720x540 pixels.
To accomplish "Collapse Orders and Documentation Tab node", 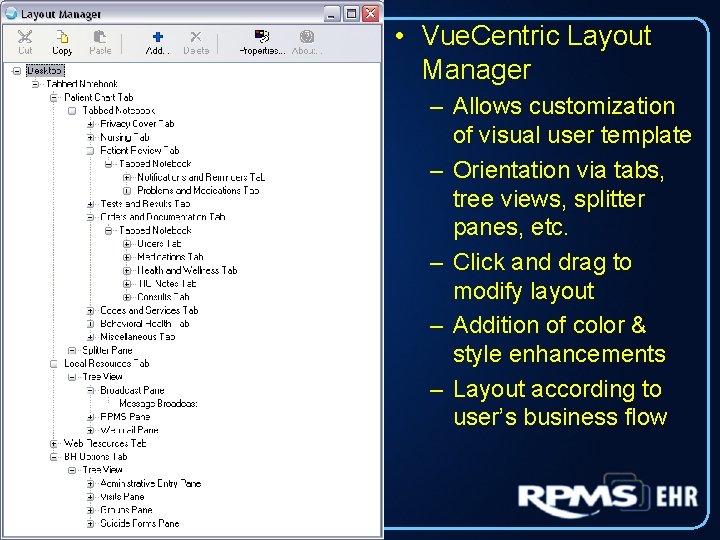I will (x=90, y=217).
